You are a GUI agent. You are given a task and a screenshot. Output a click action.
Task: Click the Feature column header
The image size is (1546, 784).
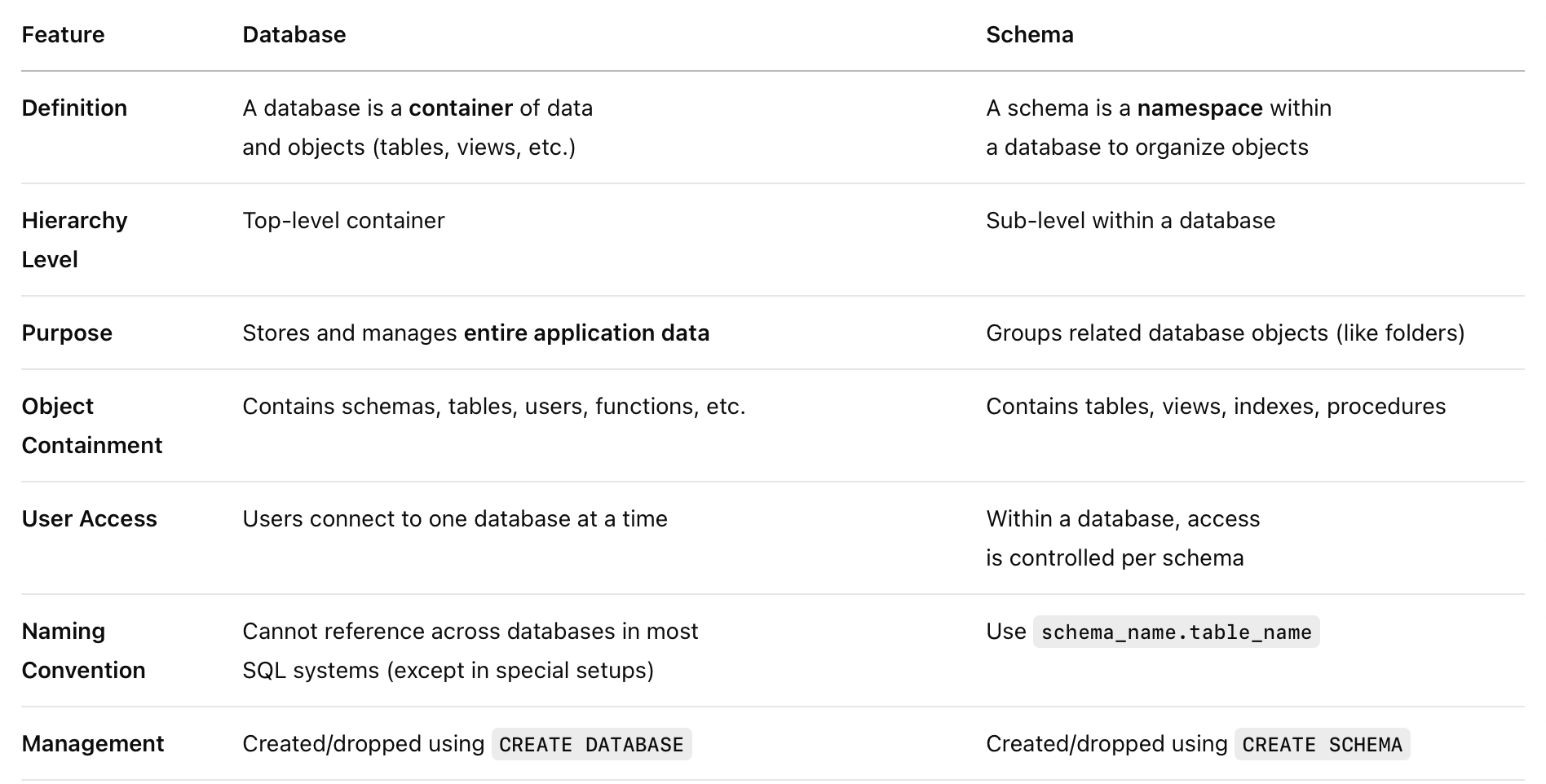63,35
